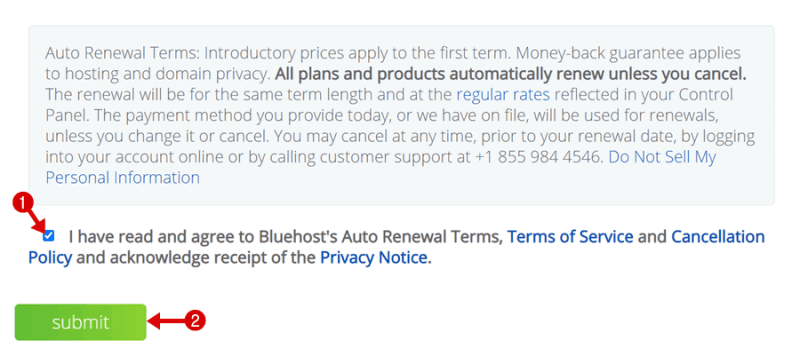This screenshot has width=800, height=364.
Task: Click the 'Bluehost's Auto Renewal Terms' label text
Action: [381, 237]
